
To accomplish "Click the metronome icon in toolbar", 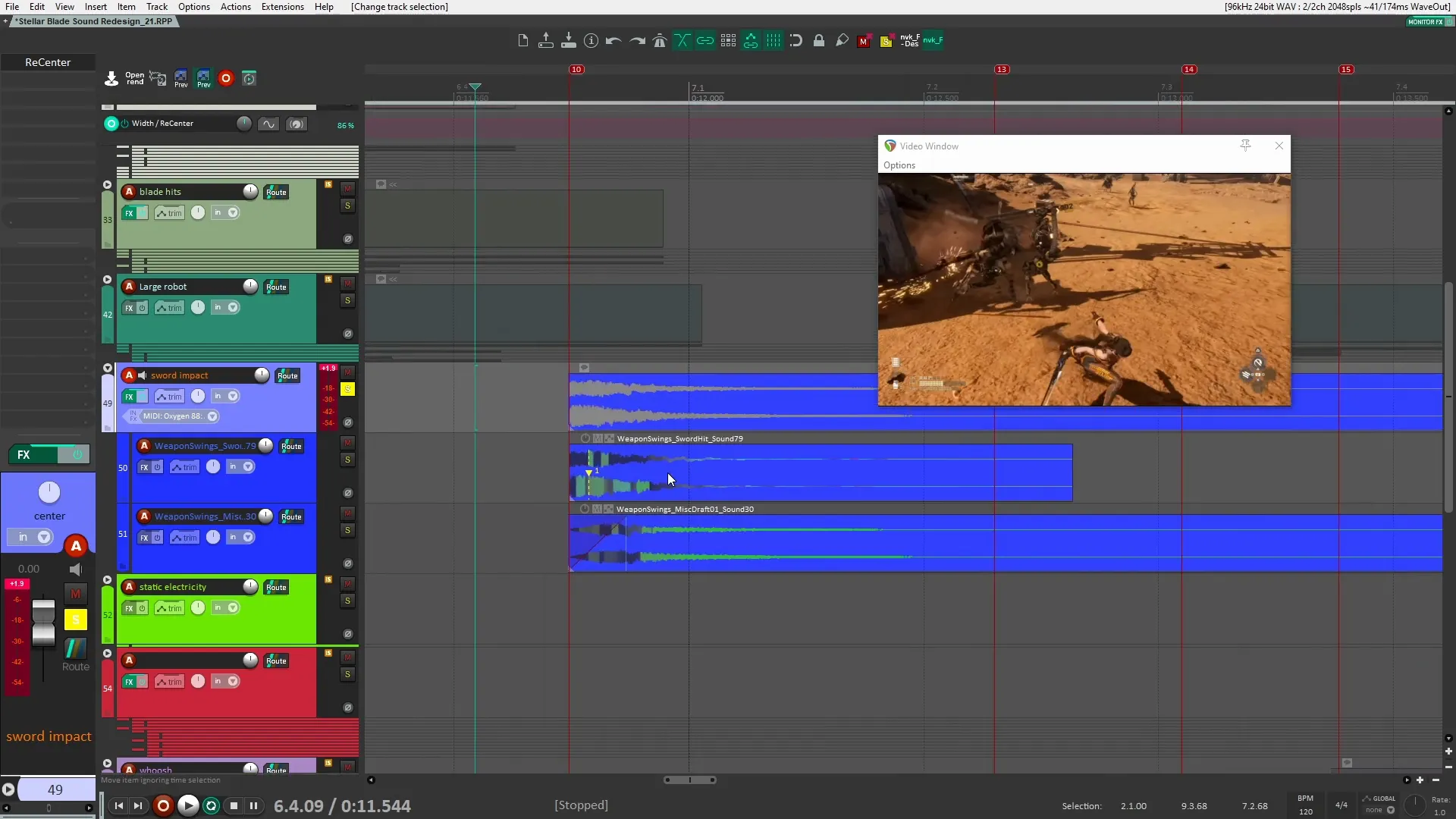I will tap(660, 41).
